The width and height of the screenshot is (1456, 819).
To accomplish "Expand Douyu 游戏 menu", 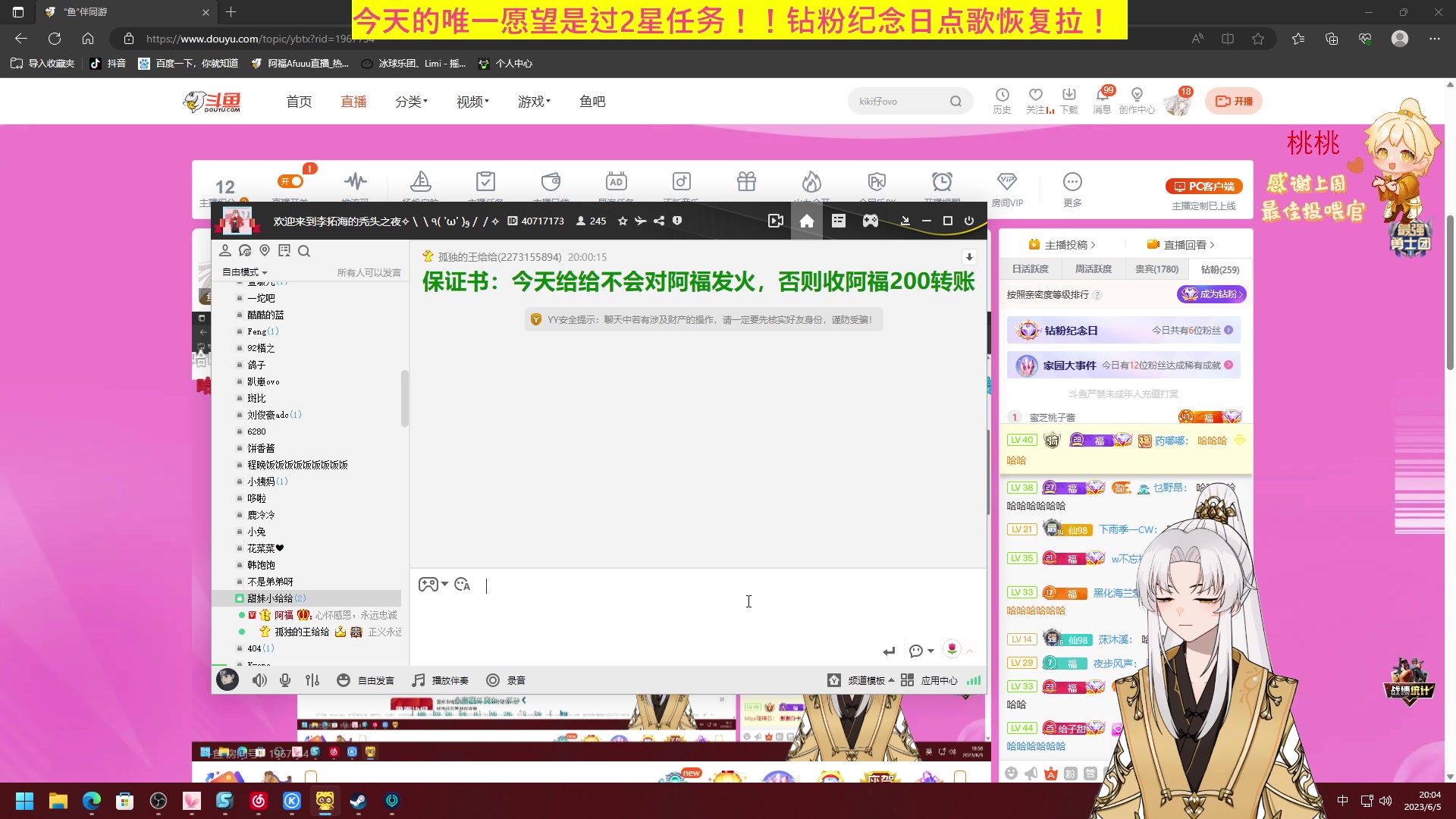I will (534, 102).
